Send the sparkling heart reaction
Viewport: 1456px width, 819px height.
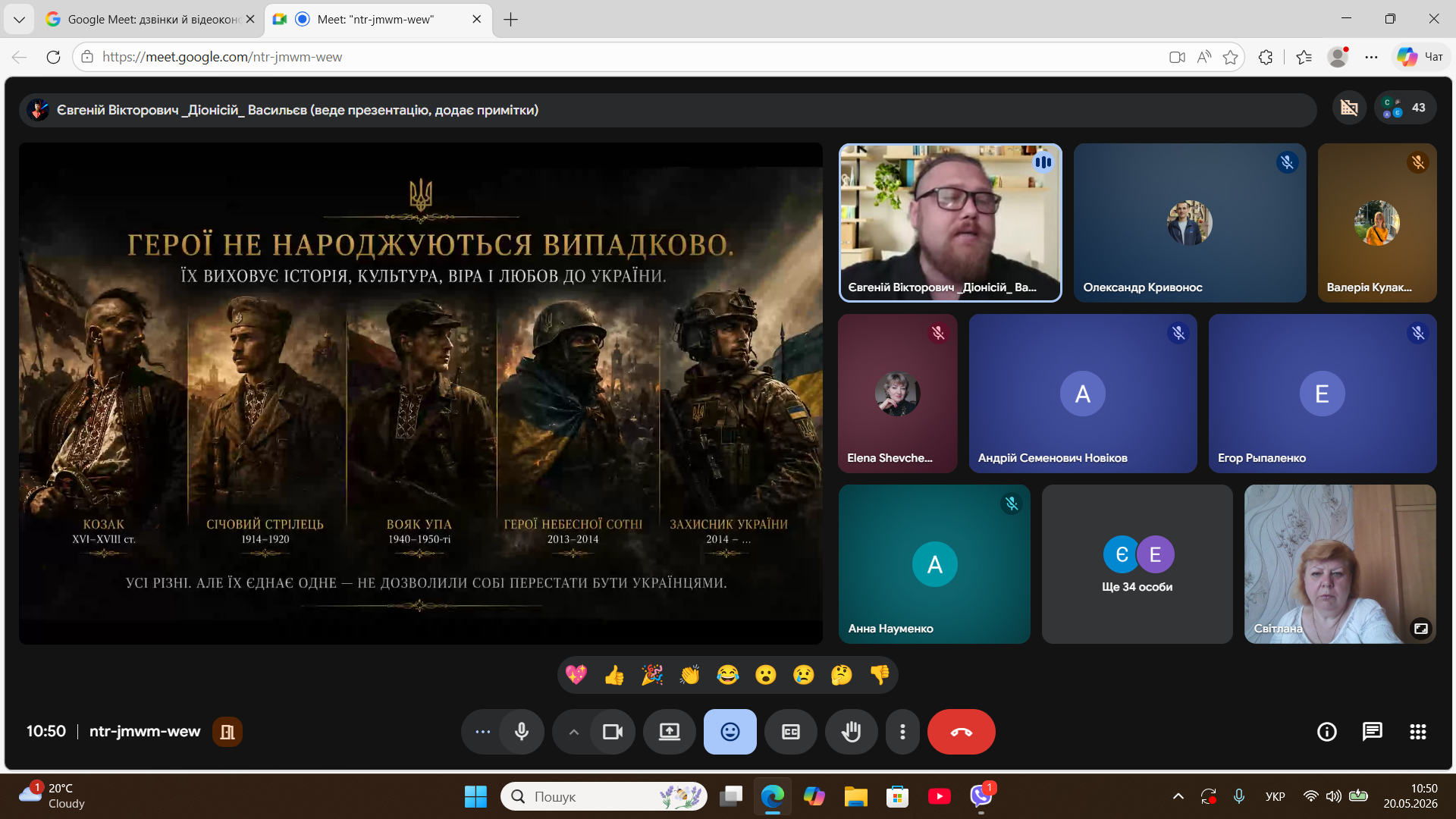[576, 675]
